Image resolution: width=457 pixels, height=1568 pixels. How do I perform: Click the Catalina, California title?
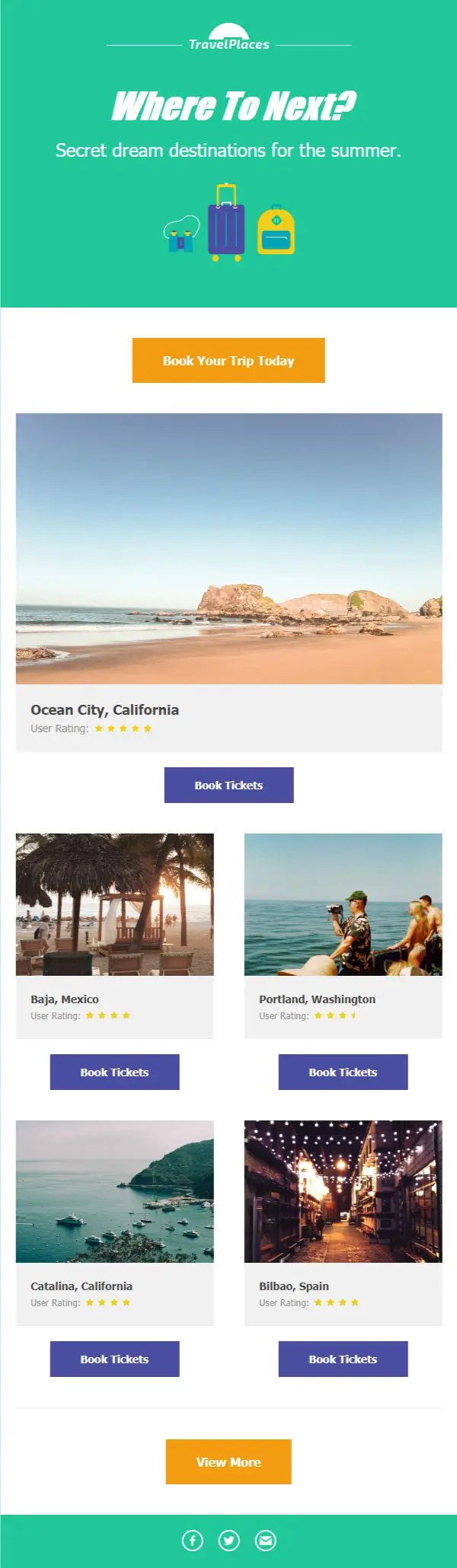pyautogui.click(x=81, y=1286)
